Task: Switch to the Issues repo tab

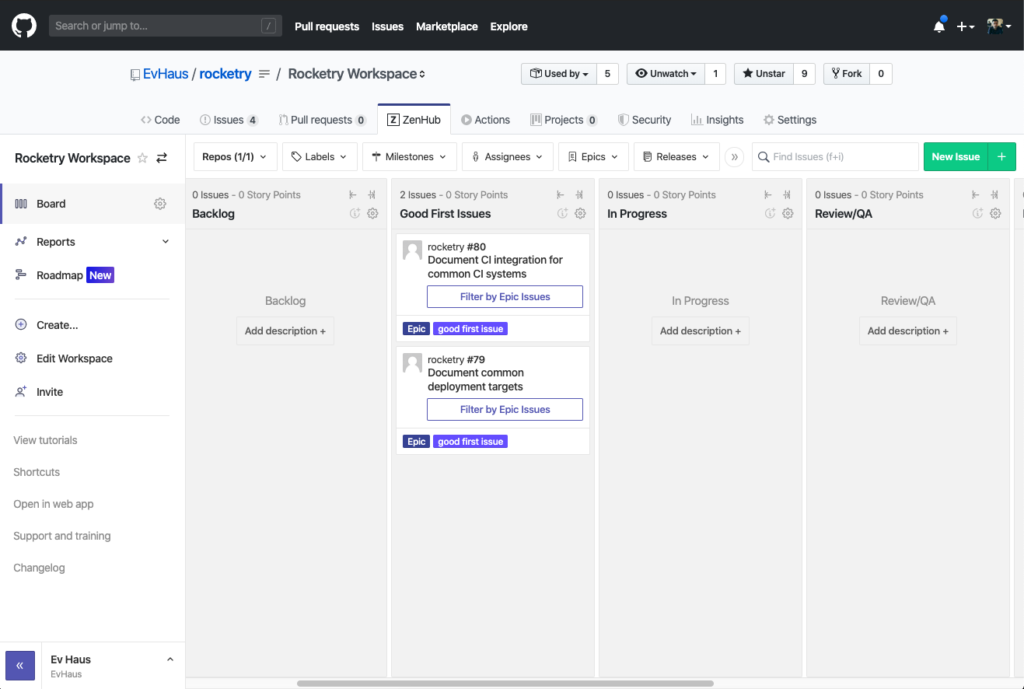Action: tap(229, 120)
